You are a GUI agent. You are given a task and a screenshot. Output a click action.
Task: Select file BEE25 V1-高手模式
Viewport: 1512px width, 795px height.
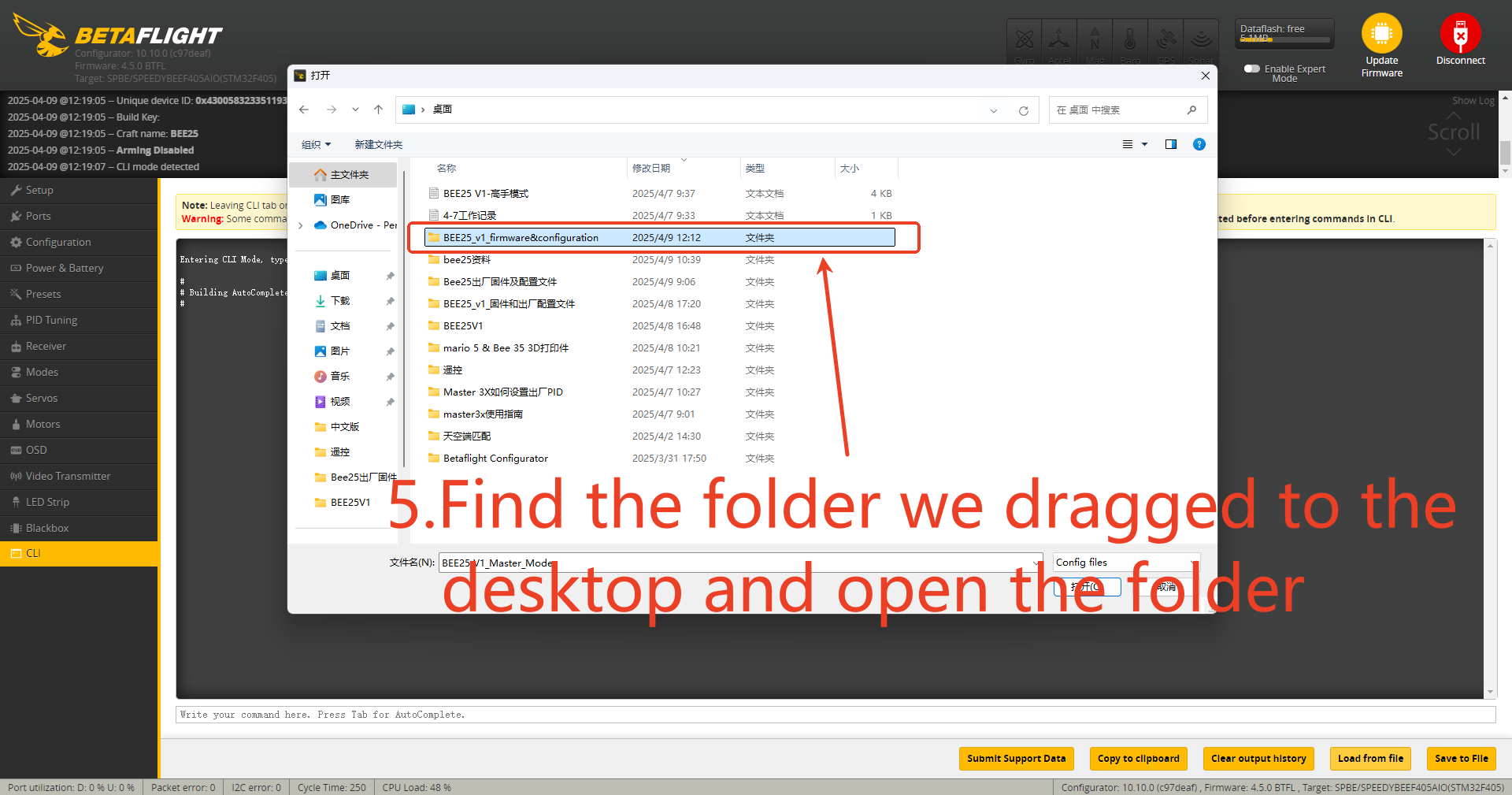pyautogui.click(x=660, y=194)
